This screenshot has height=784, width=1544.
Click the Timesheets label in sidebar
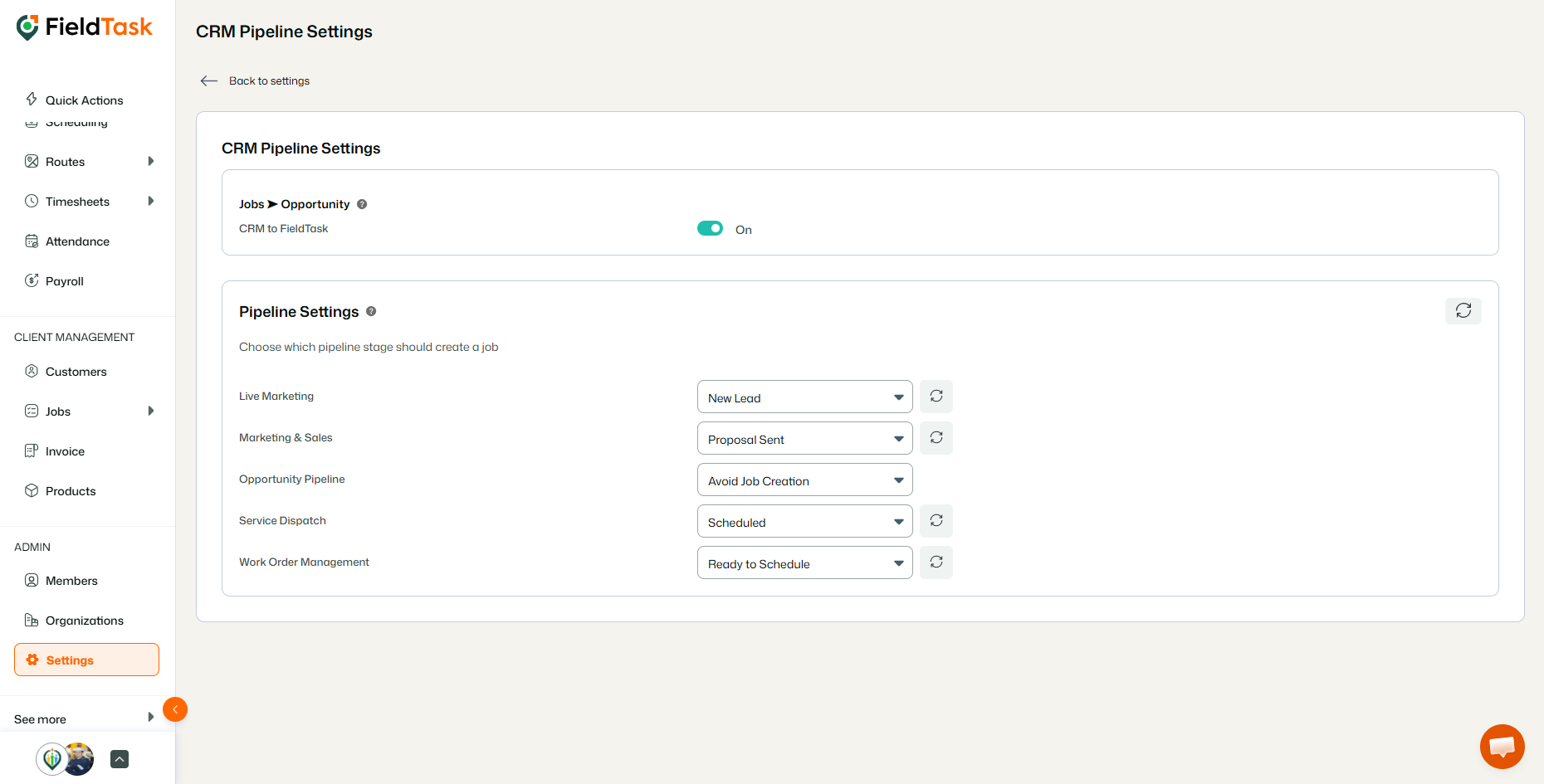click(77, 202)
